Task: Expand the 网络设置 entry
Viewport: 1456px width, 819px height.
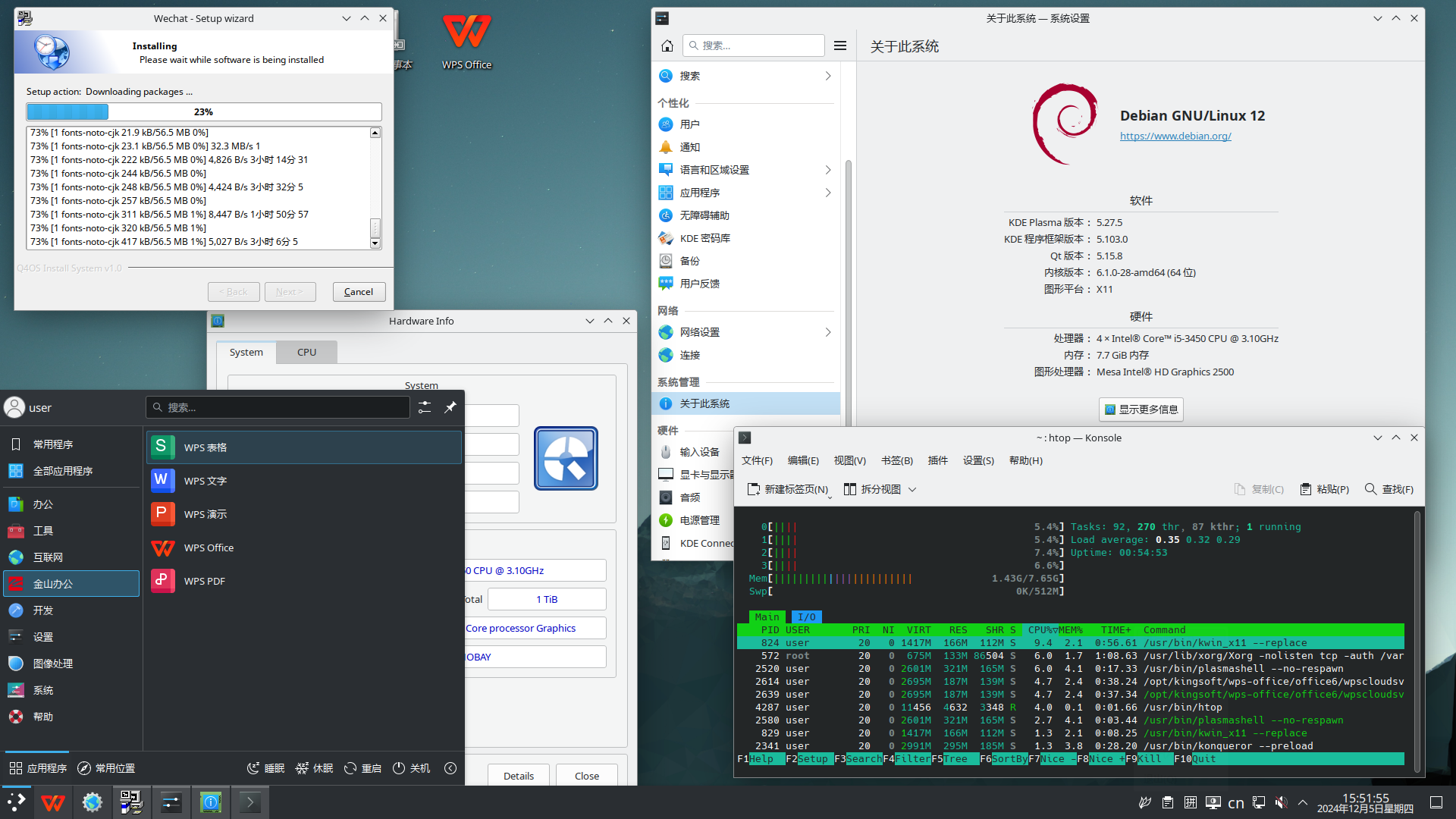Action: 828,332
